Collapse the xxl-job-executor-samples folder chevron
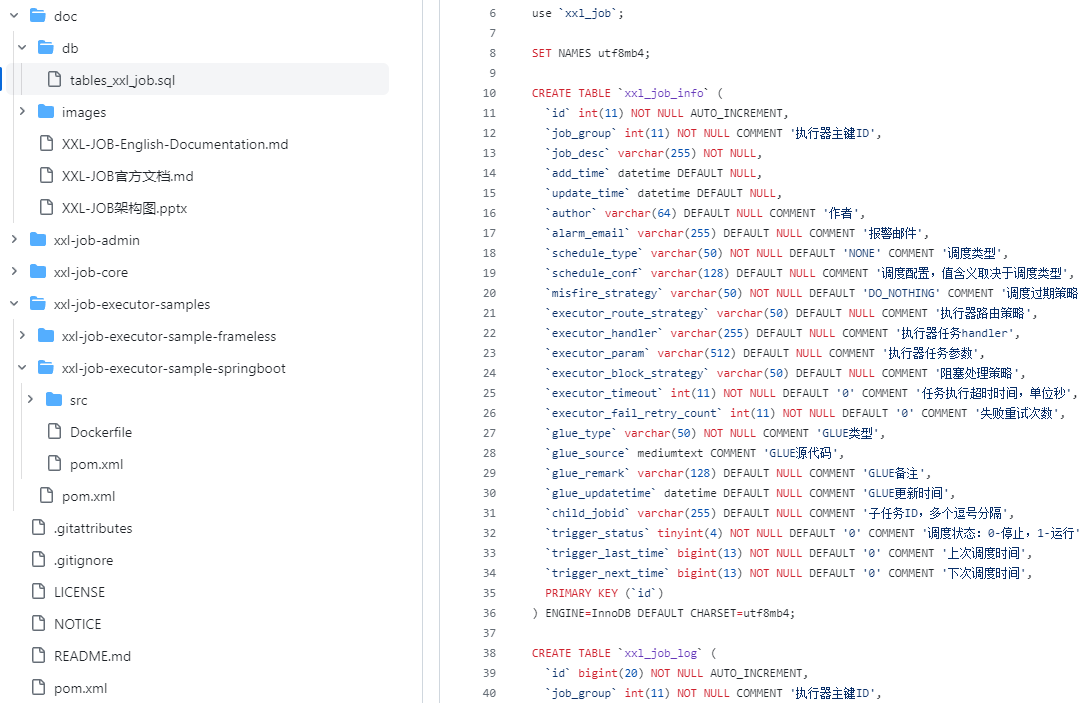 (x=14, y=304)
